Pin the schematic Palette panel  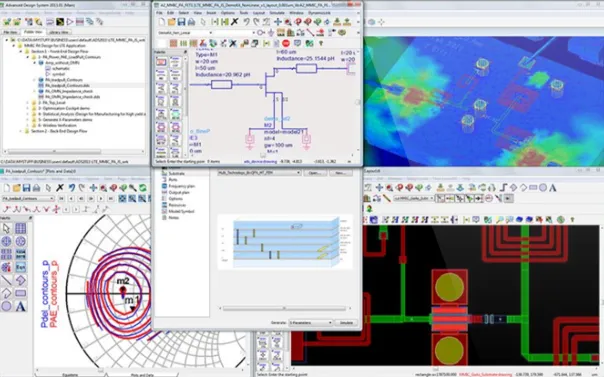[x=185, y=52]
